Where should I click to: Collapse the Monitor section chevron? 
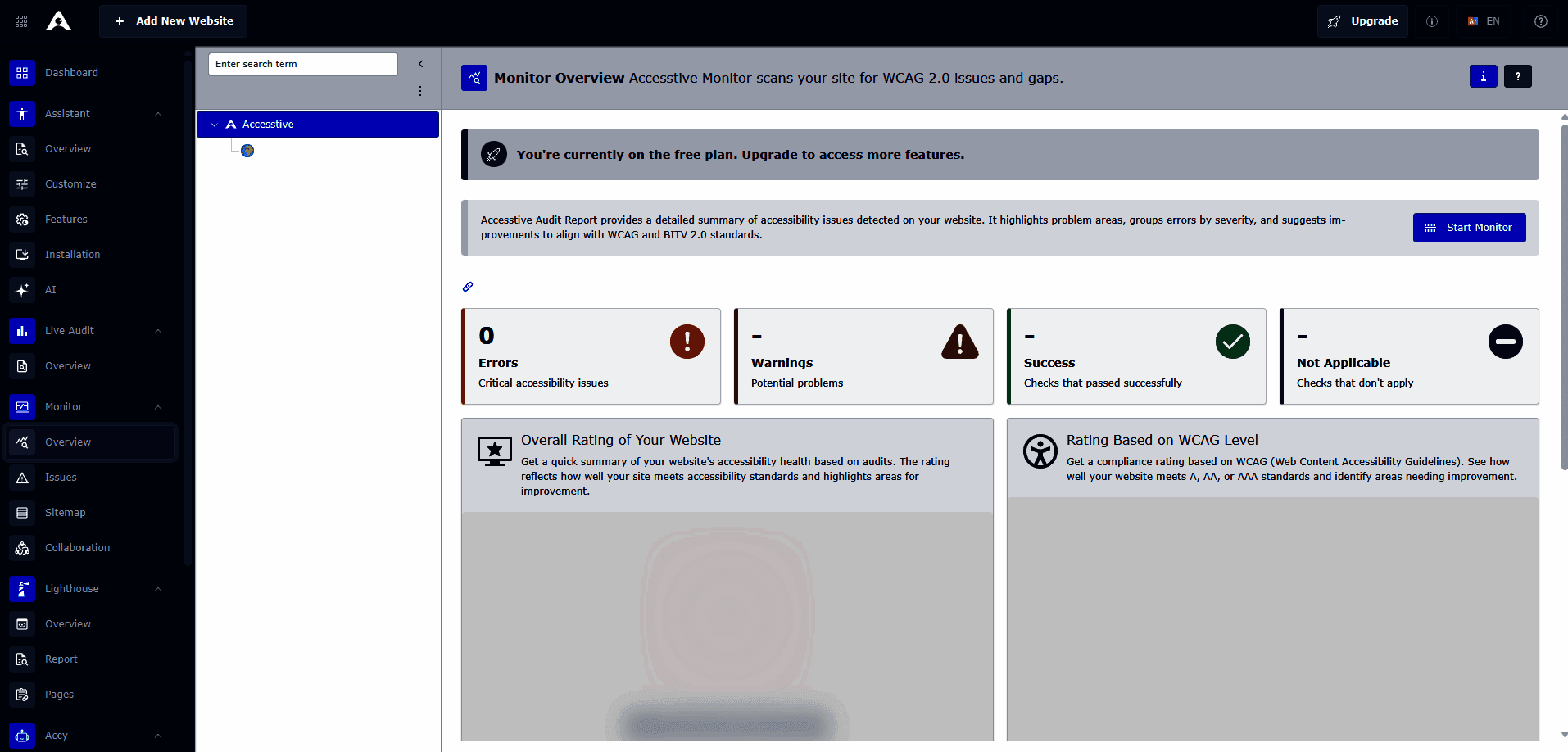click(x=157, y=407)
